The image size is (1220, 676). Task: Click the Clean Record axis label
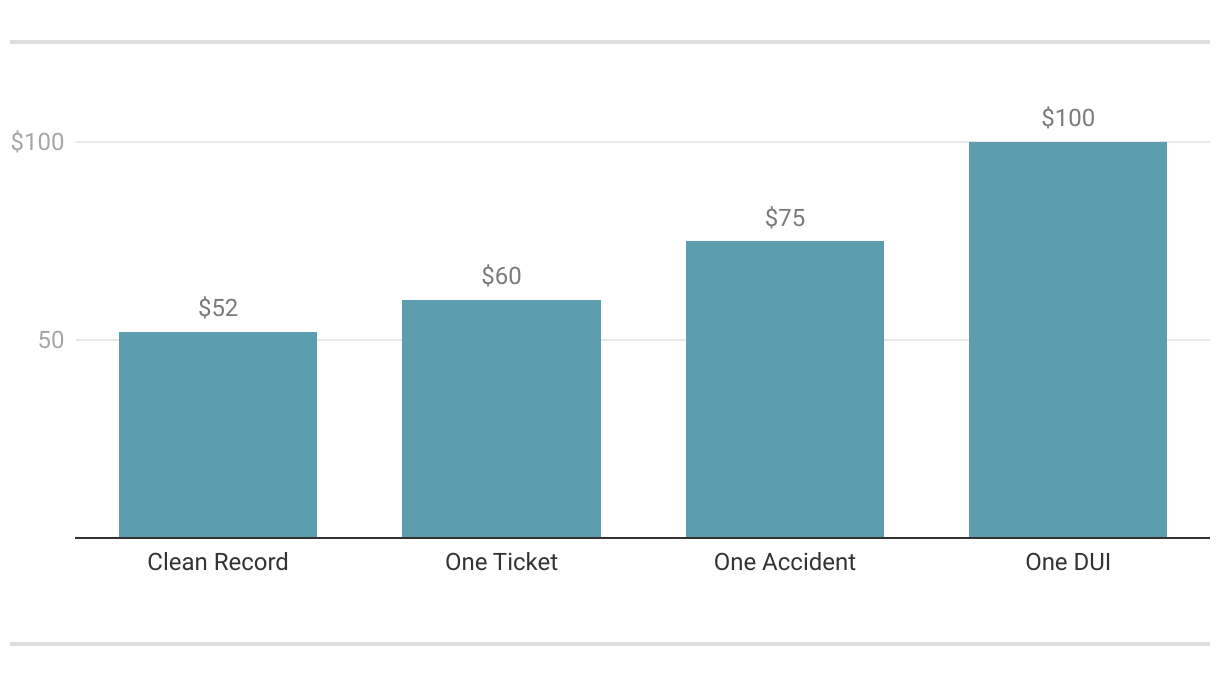[218, 562]
